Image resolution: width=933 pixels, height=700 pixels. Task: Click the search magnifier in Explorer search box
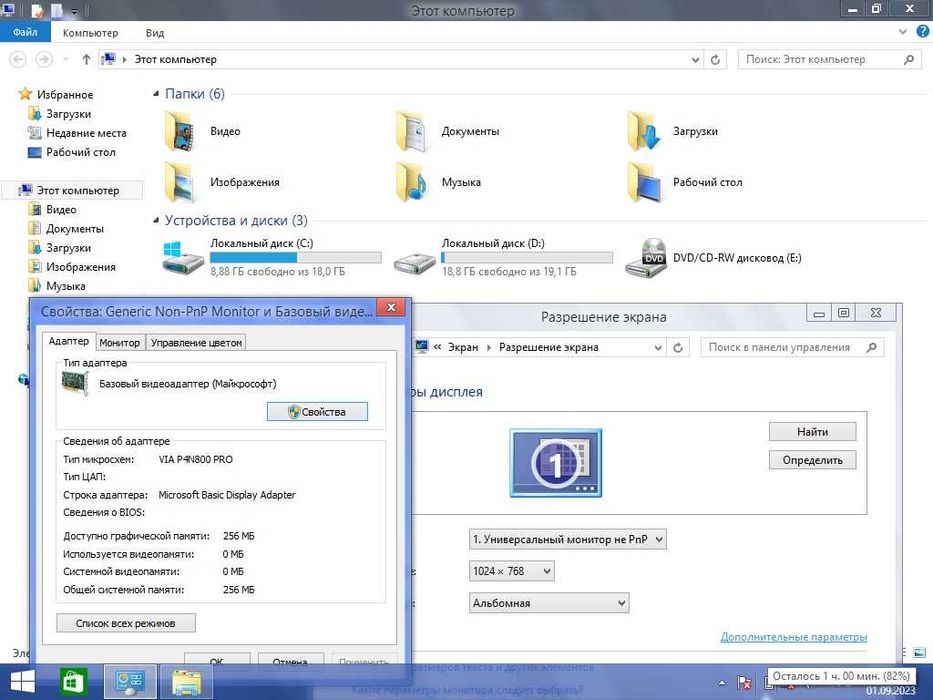click(909, 60)
